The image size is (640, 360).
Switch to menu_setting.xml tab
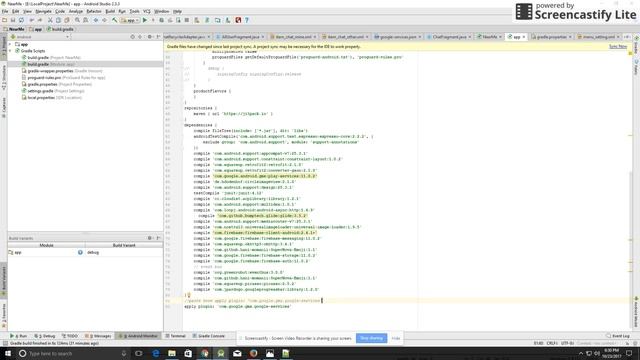[x=598, y=37]
